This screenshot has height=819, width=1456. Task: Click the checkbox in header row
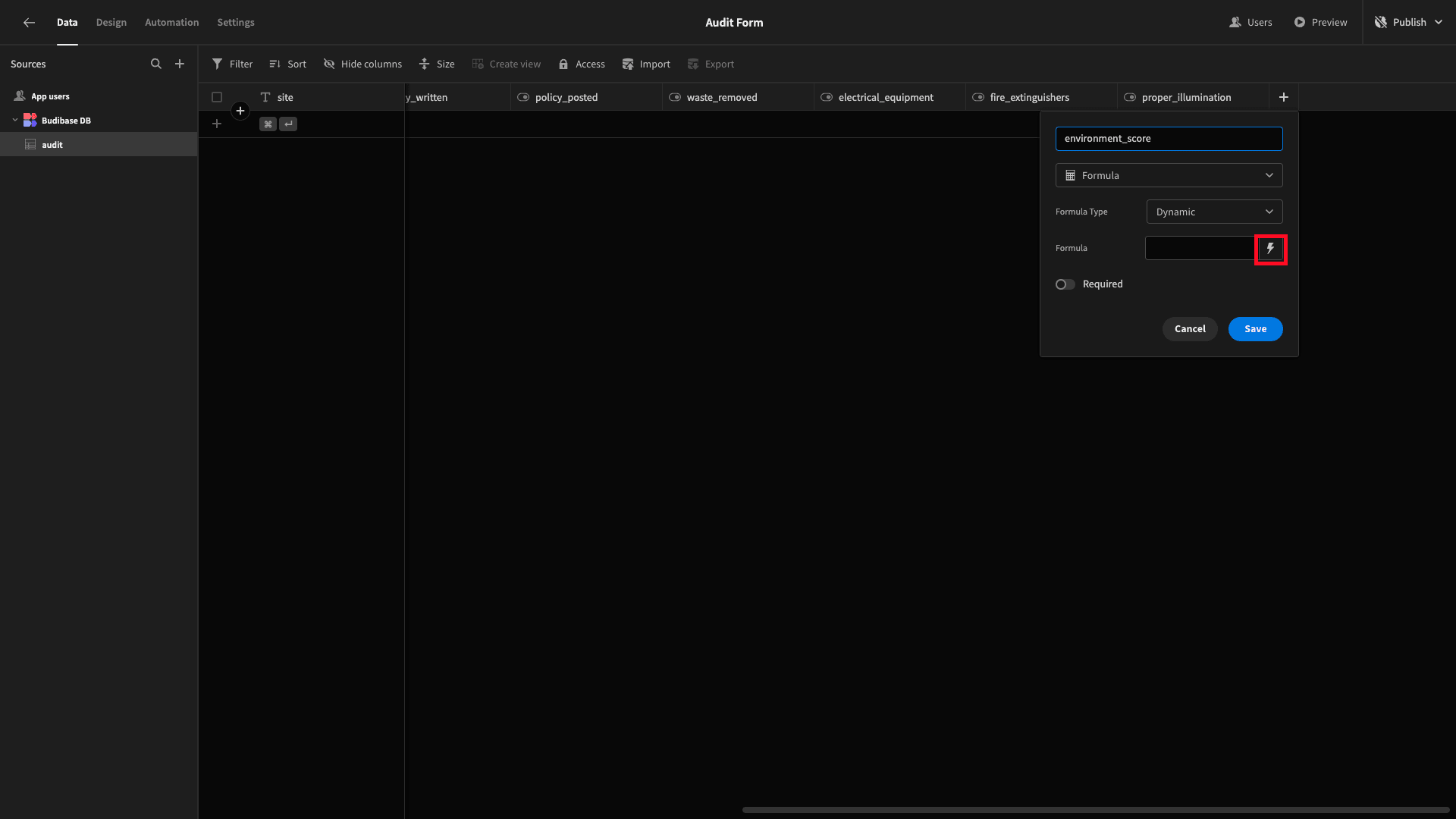click(x=216, y=97)
